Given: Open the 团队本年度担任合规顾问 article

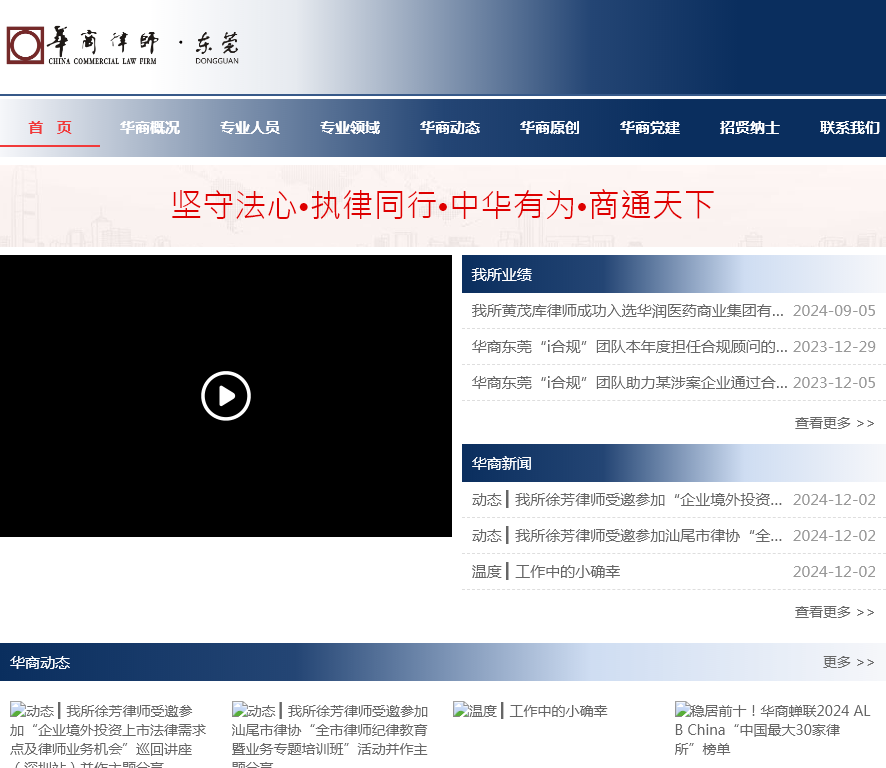Looking at the screenshot, I should click(x=629, y=346).
